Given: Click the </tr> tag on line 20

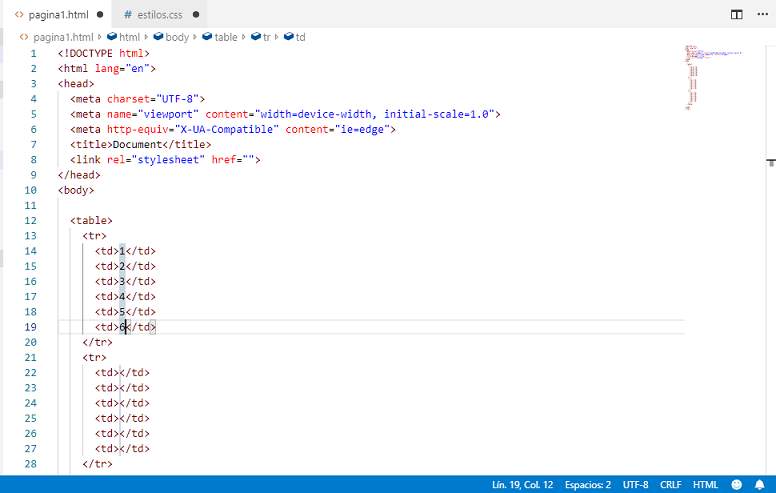Looking at the screenshot, I should click(x=97, y=343).
